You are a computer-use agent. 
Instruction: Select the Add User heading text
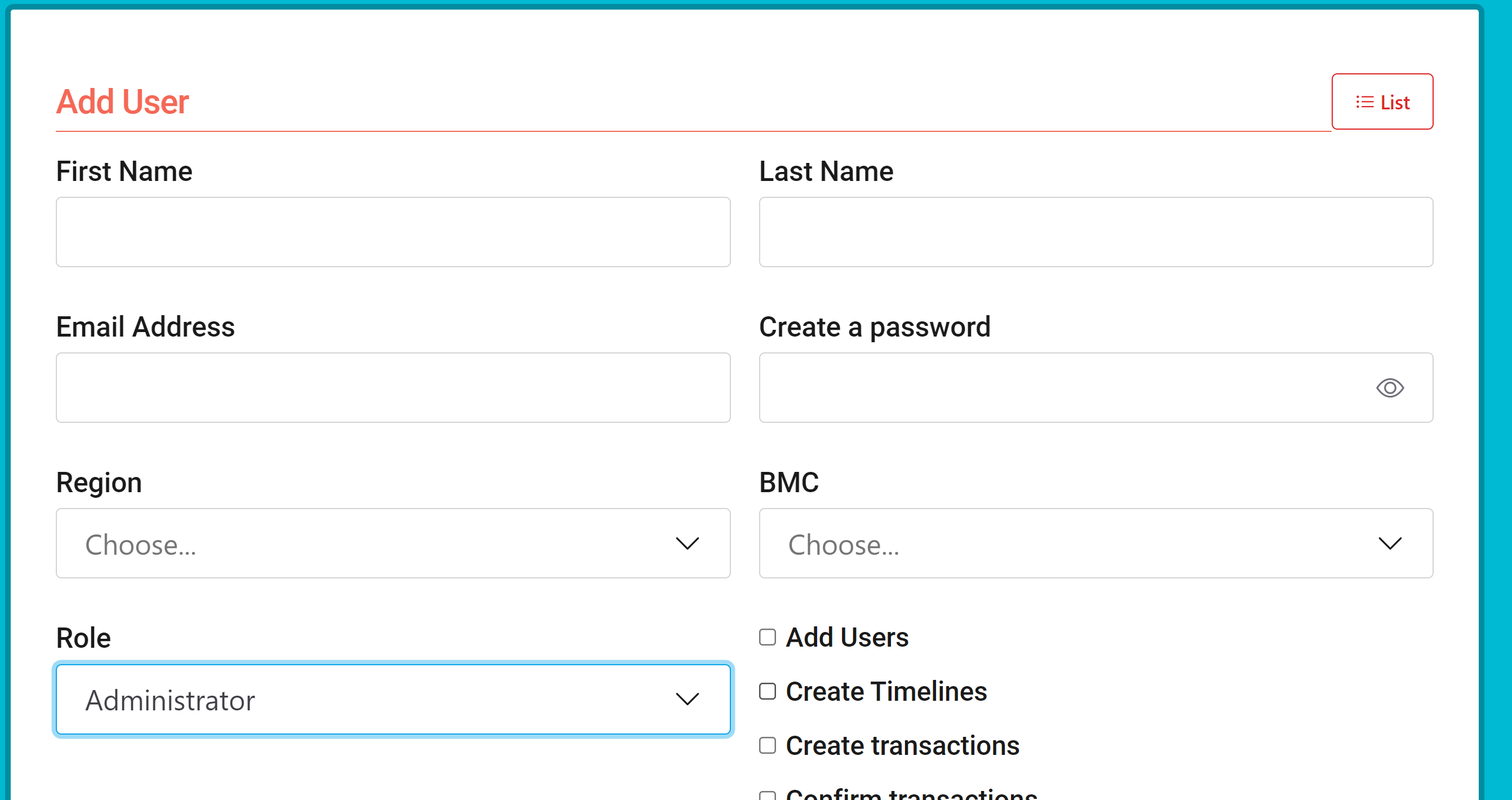point(122,101)
